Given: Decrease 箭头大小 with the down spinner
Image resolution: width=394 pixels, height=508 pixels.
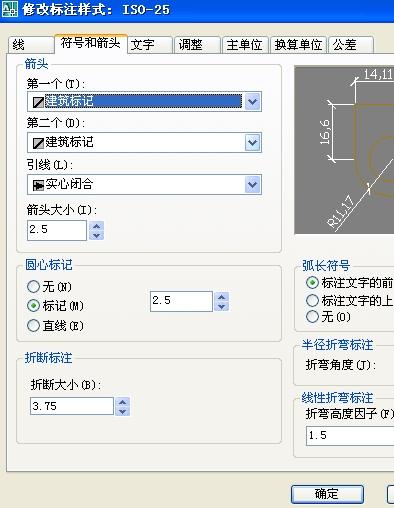Looking at the screenshot, I should (x=97, y=235).
